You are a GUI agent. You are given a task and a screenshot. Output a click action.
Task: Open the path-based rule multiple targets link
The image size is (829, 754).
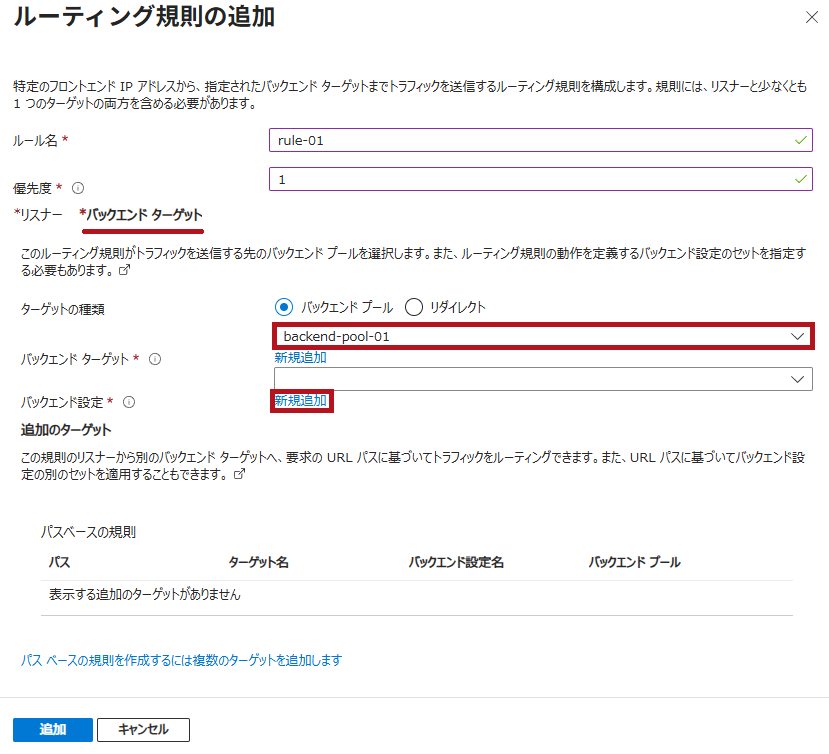coord(182,660)
